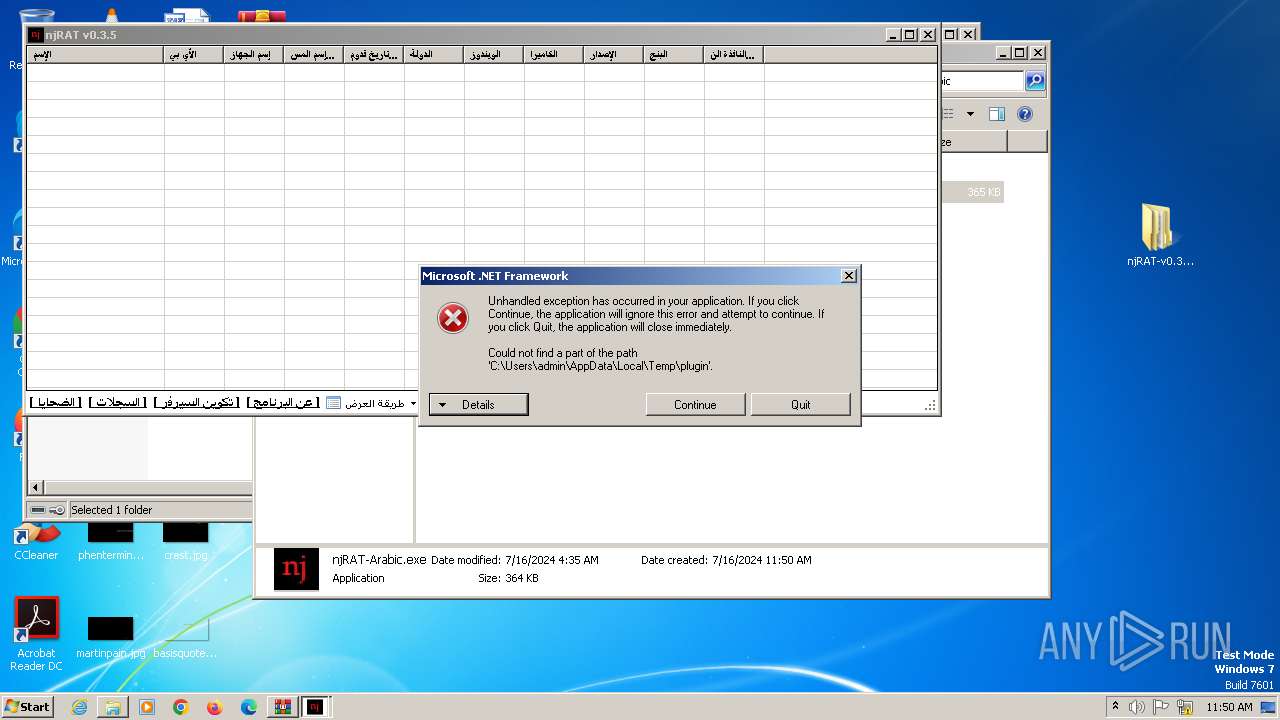Toggle the Explorer preview pane icon
The image size is (1280, 720).
coord(997,114)
